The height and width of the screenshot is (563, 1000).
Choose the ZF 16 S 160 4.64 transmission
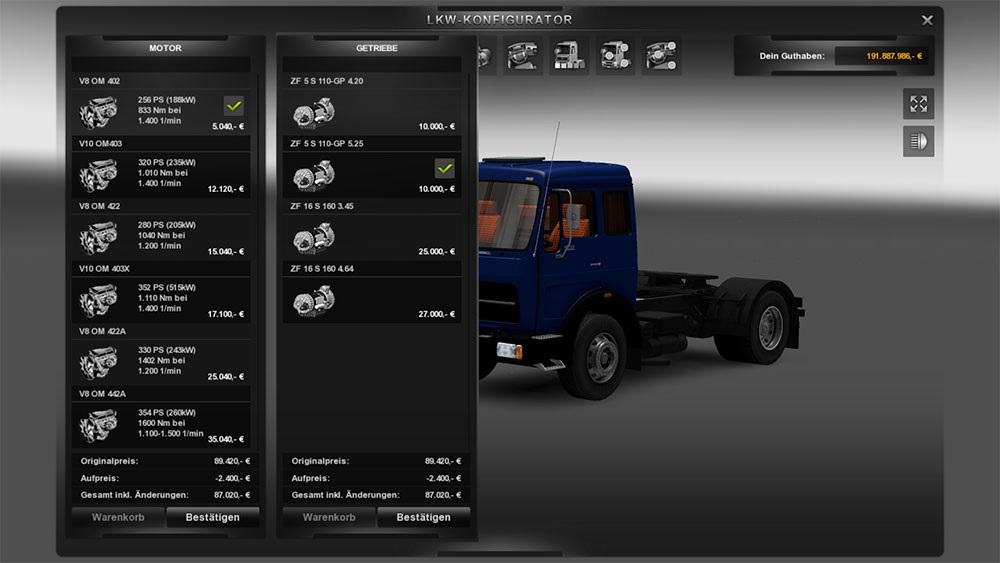370,300
